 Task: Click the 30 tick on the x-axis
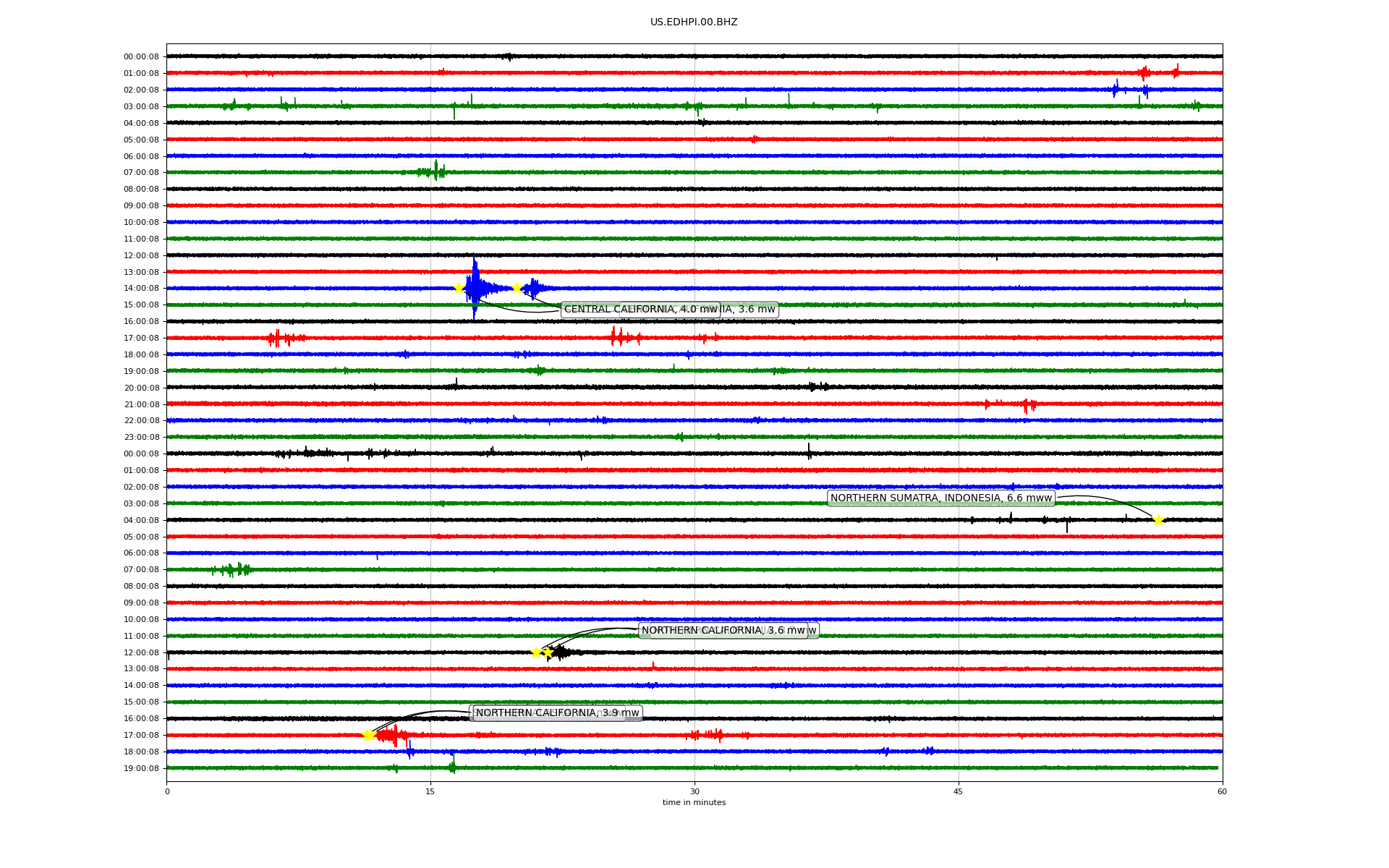[694, 791]
